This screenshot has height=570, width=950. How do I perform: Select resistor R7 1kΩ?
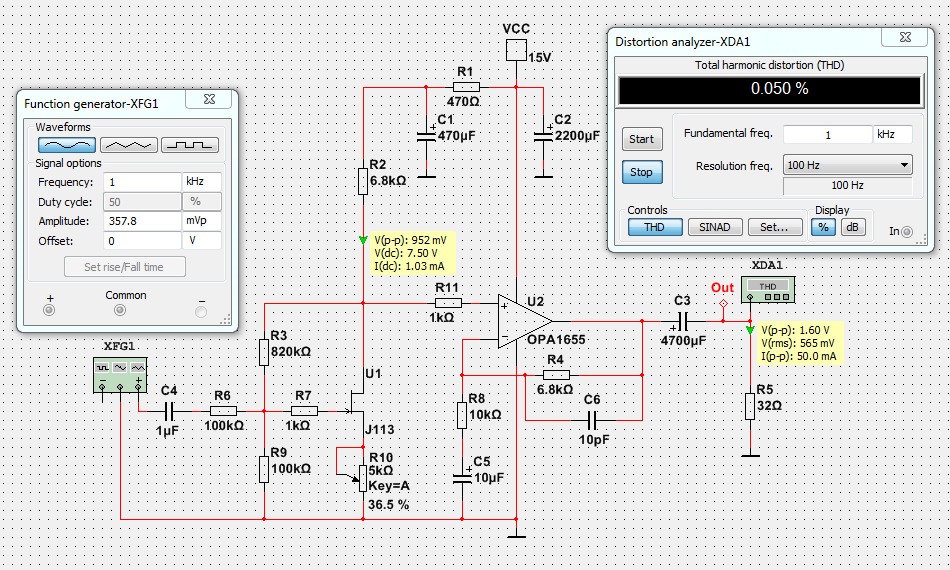(304, 411)
